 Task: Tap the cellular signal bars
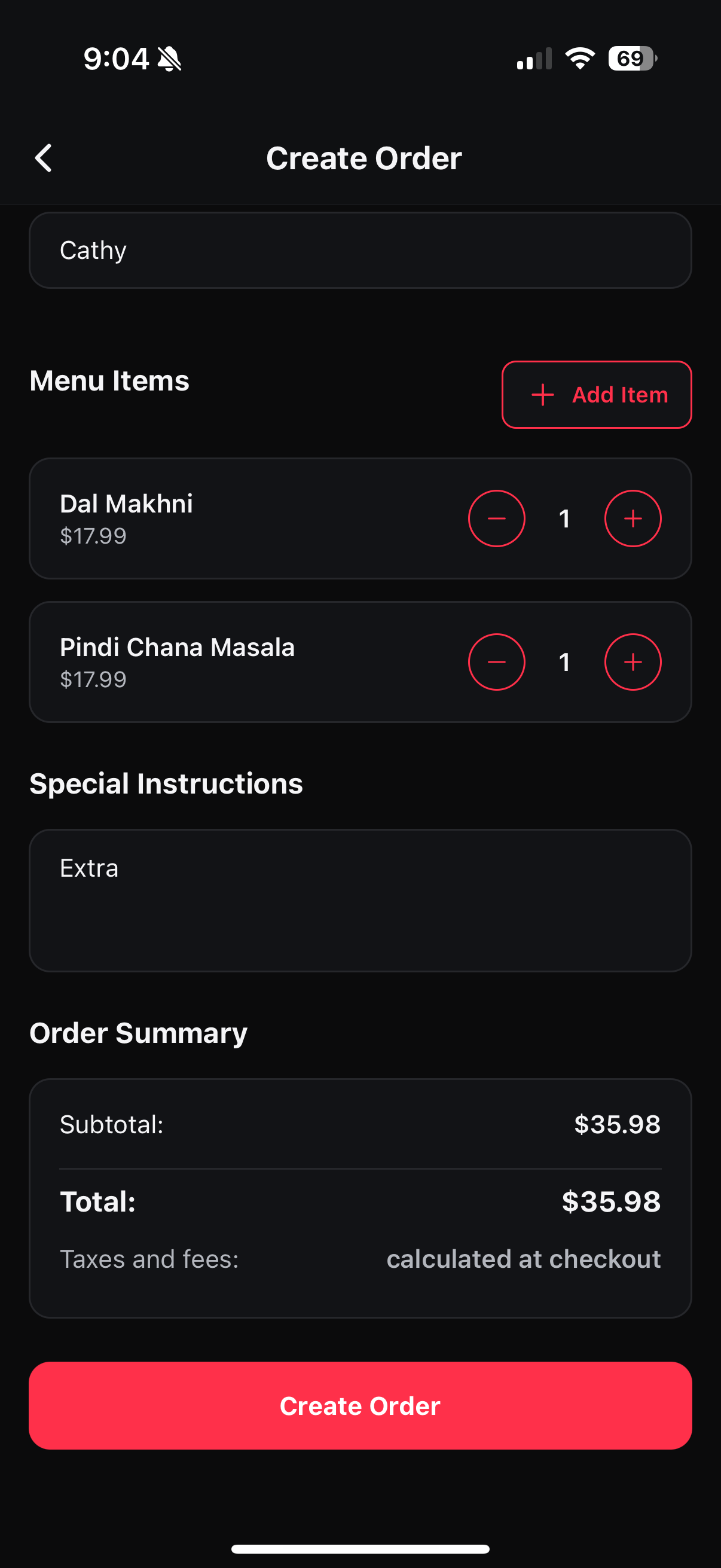coord(534,59)
